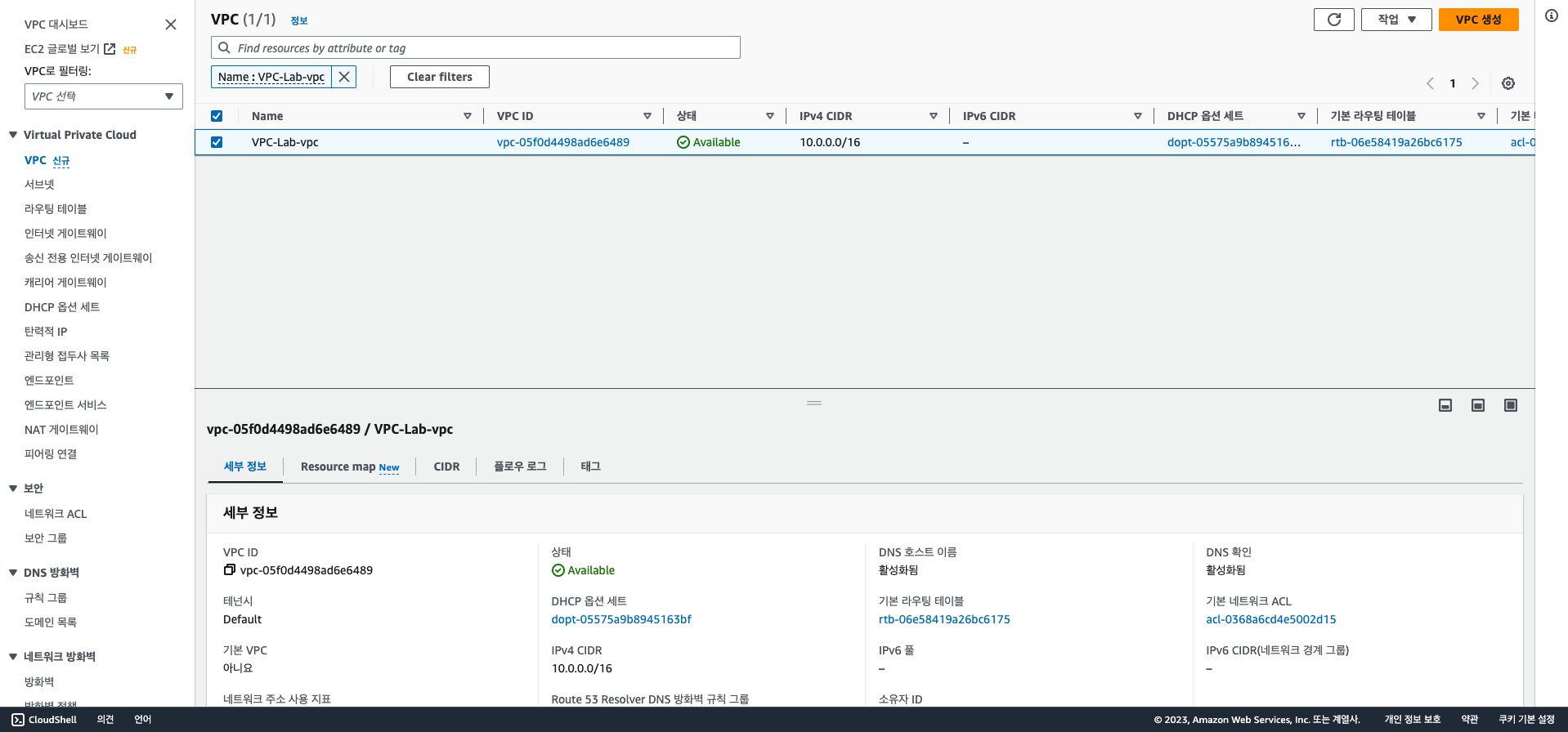Open dopt-05575a9b894516 link in table row
This screenshot has height=732, width=1568.
coord(1234,142)
